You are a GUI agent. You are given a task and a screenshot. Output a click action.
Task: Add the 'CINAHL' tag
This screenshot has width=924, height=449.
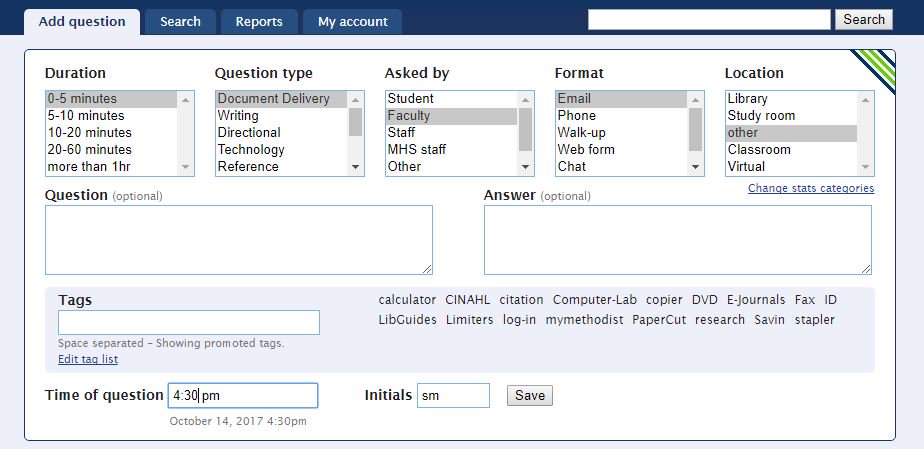tap(468, 300)
